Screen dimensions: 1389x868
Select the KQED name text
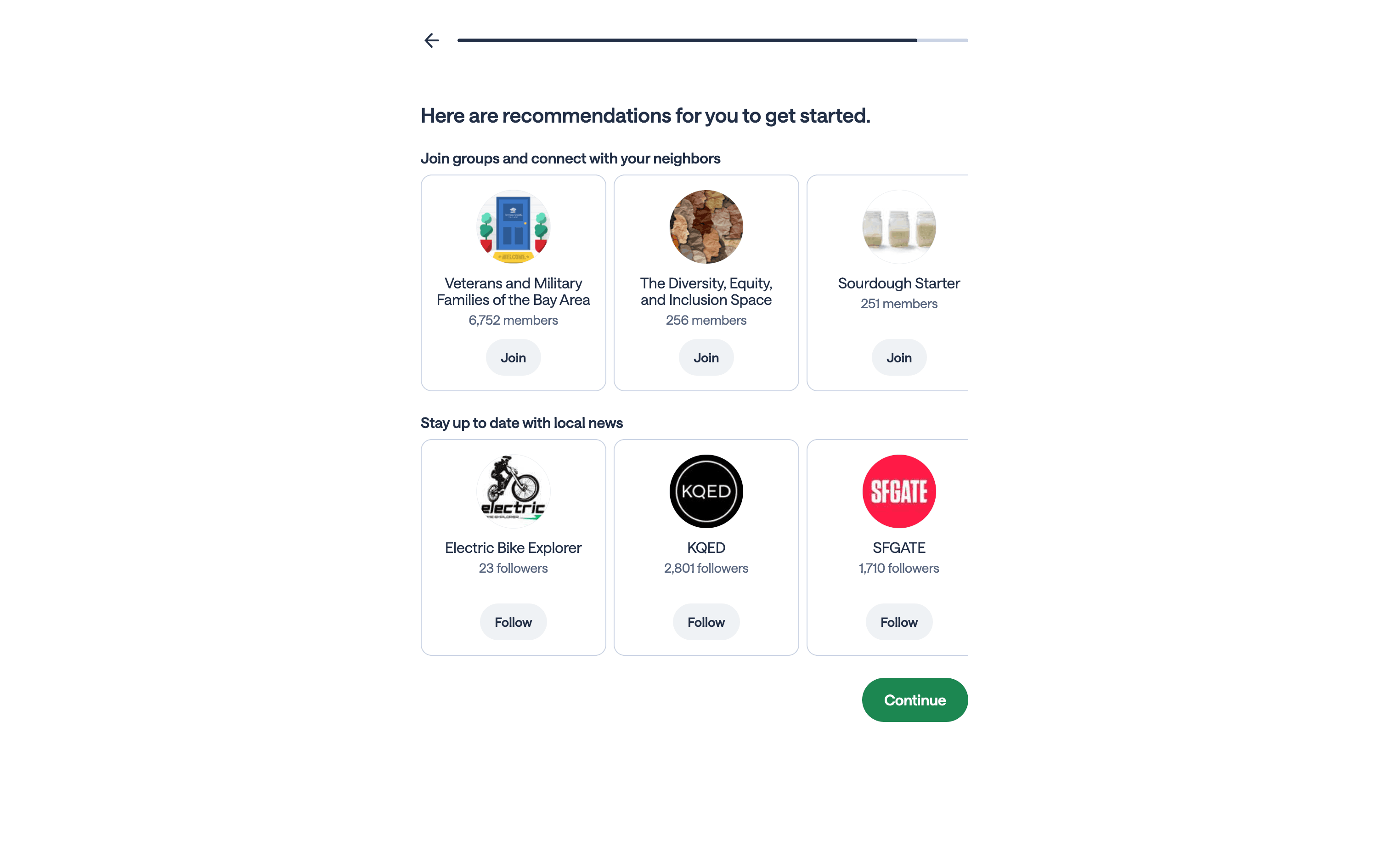tap(706, 547)
